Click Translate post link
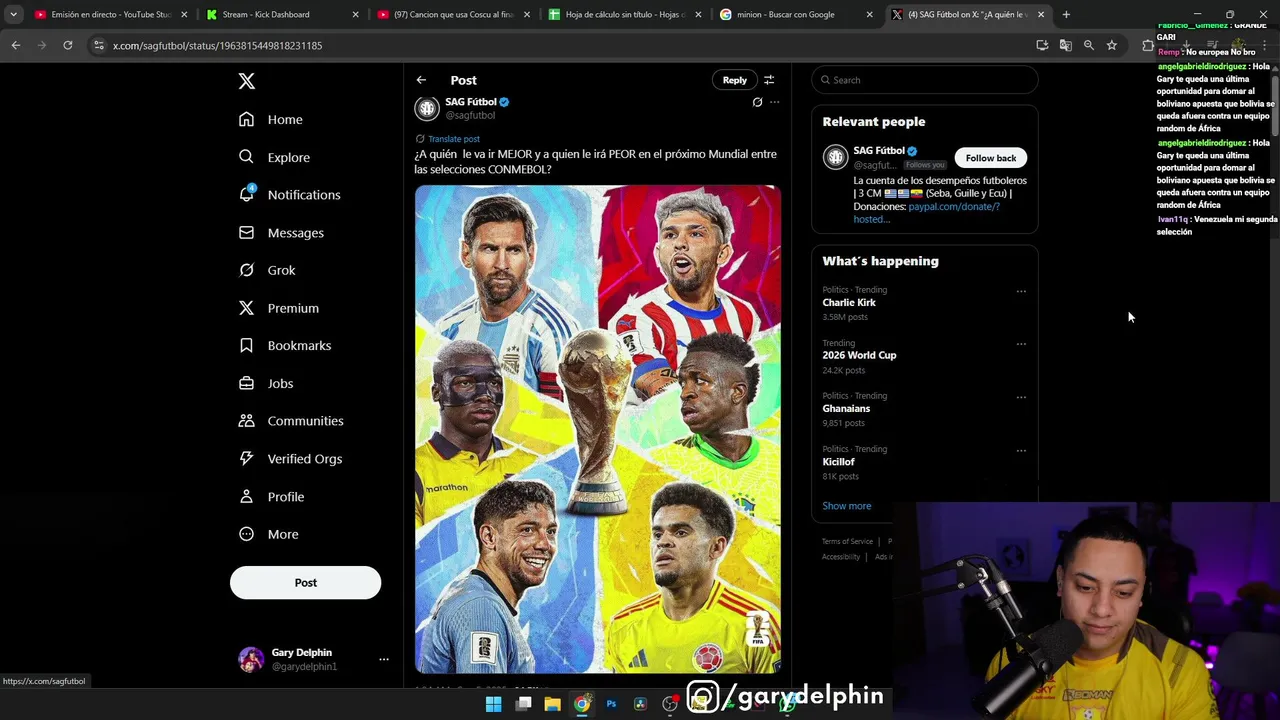 [454, 139]
